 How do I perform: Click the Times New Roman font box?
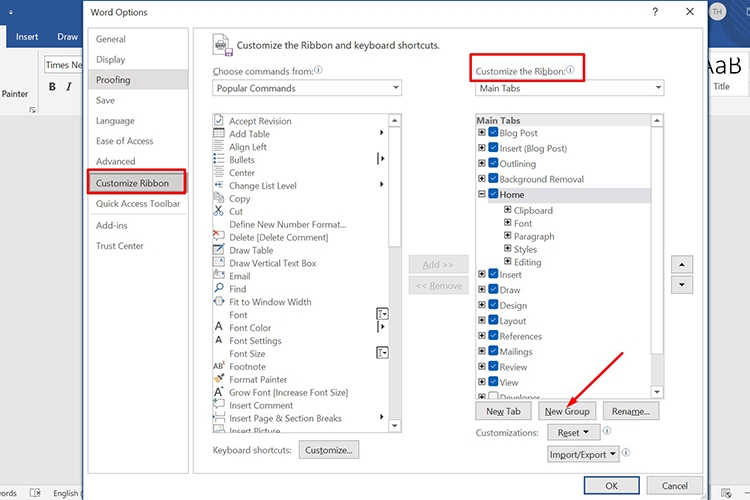coord(63,65)
